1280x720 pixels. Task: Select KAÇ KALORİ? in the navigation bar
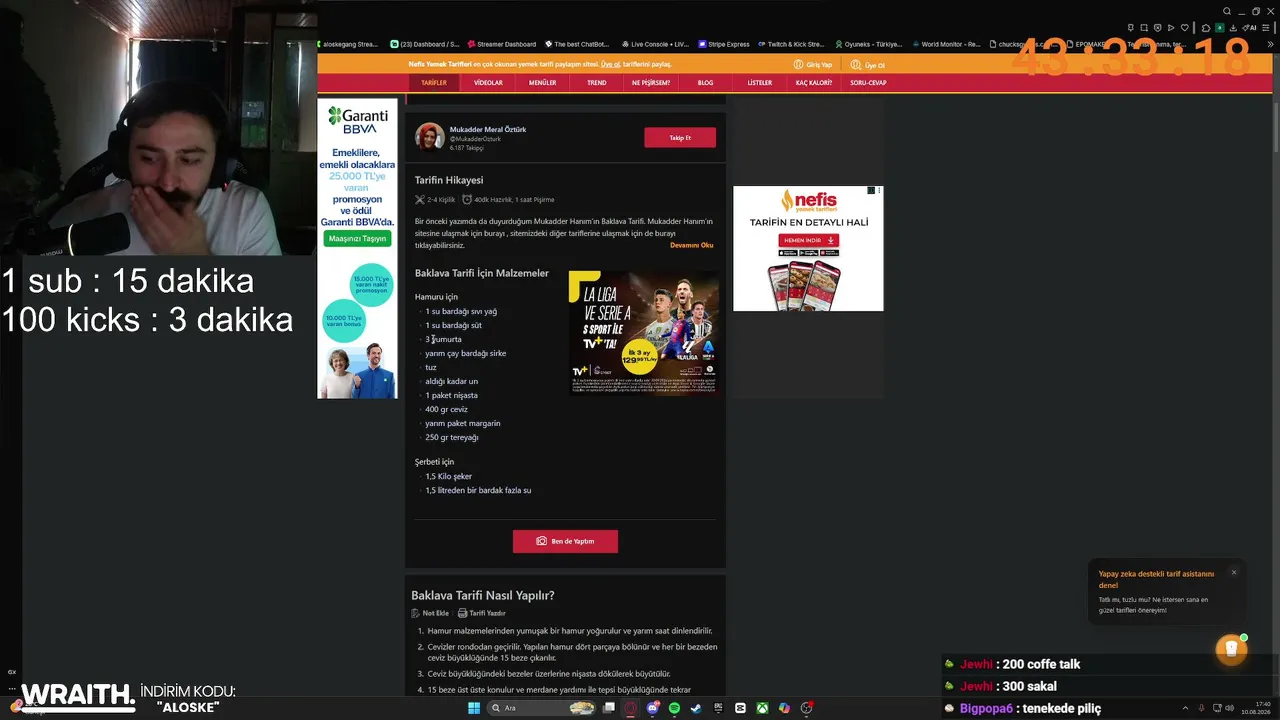click(x=813, y=83)
